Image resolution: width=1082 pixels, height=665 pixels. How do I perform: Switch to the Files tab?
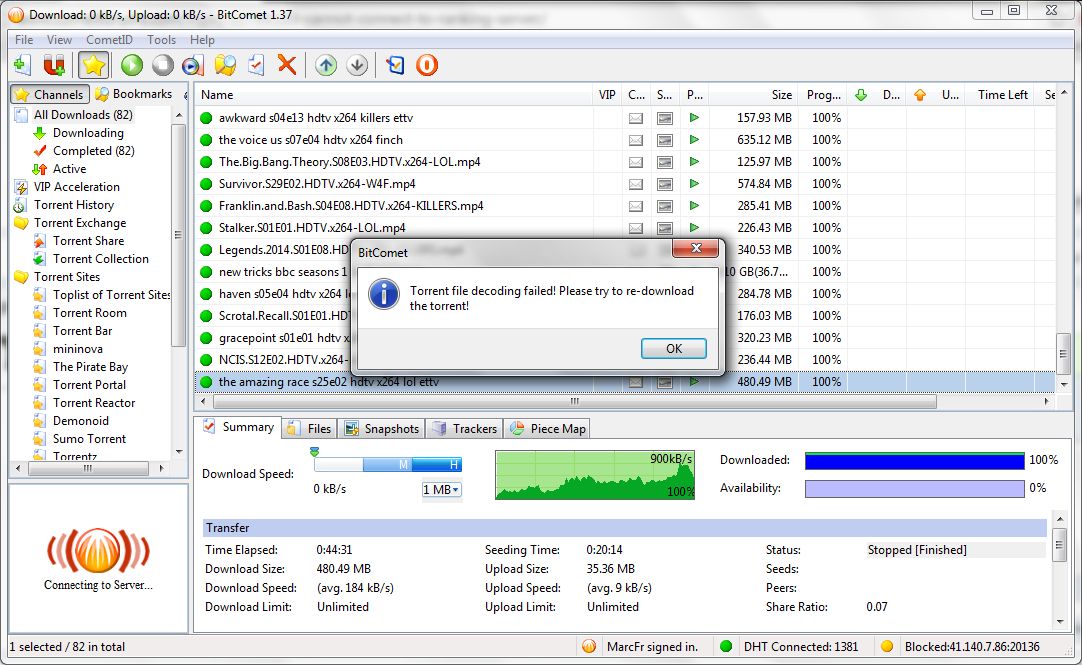point(309,428)
